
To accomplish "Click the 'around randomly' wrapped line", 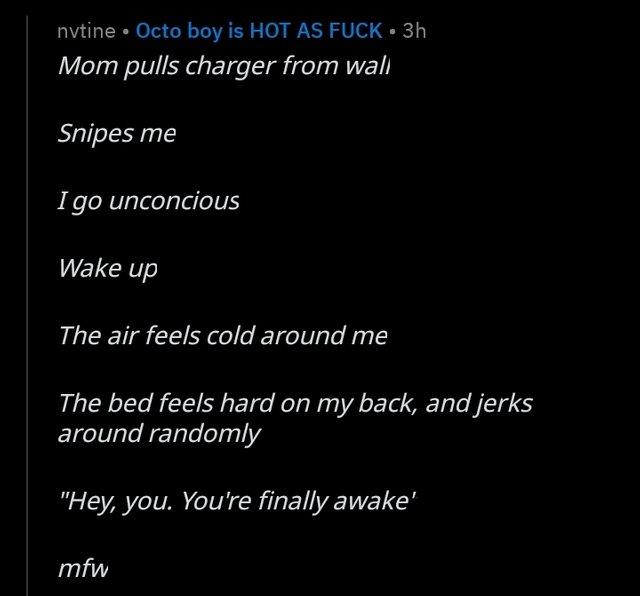I will click(160, 433).
